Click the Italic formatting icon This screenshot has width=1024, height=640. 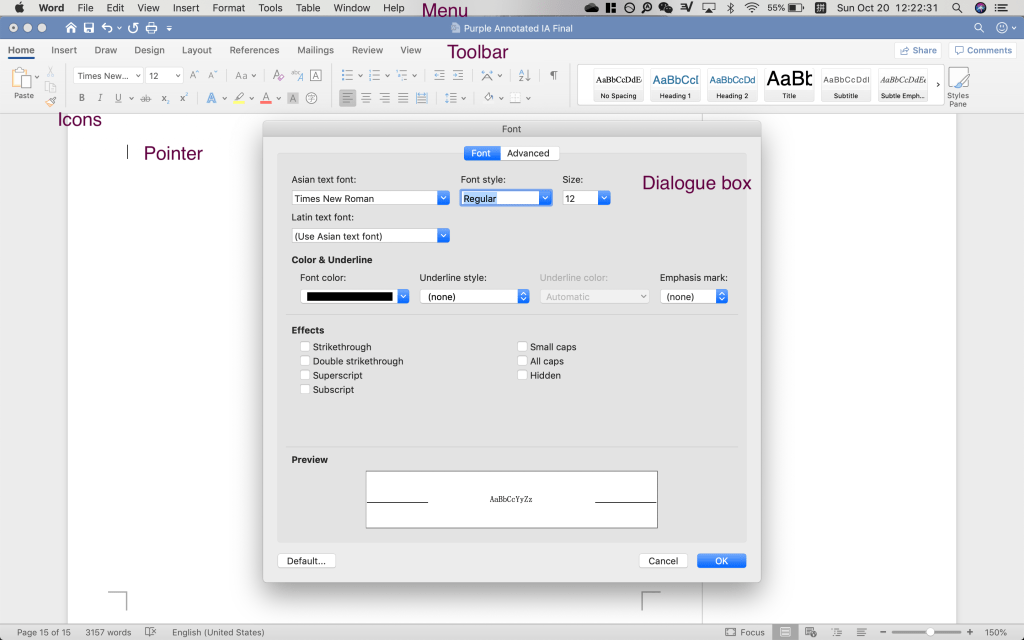100,98
